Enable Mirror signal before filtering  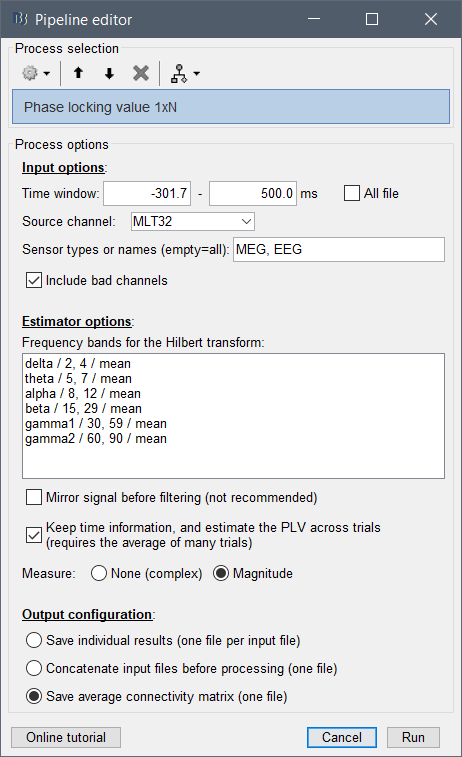[x=34, y=497]
